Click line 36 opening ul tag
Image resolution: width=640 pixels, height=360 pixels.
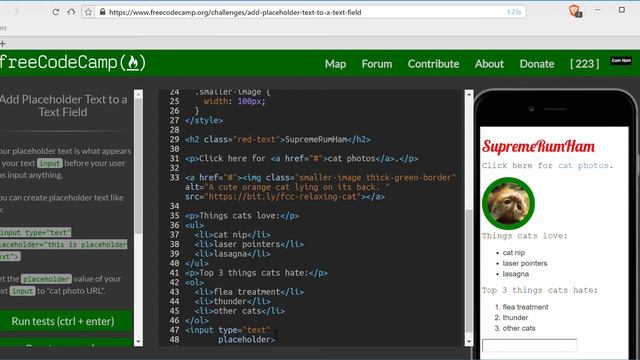[194, 225]
